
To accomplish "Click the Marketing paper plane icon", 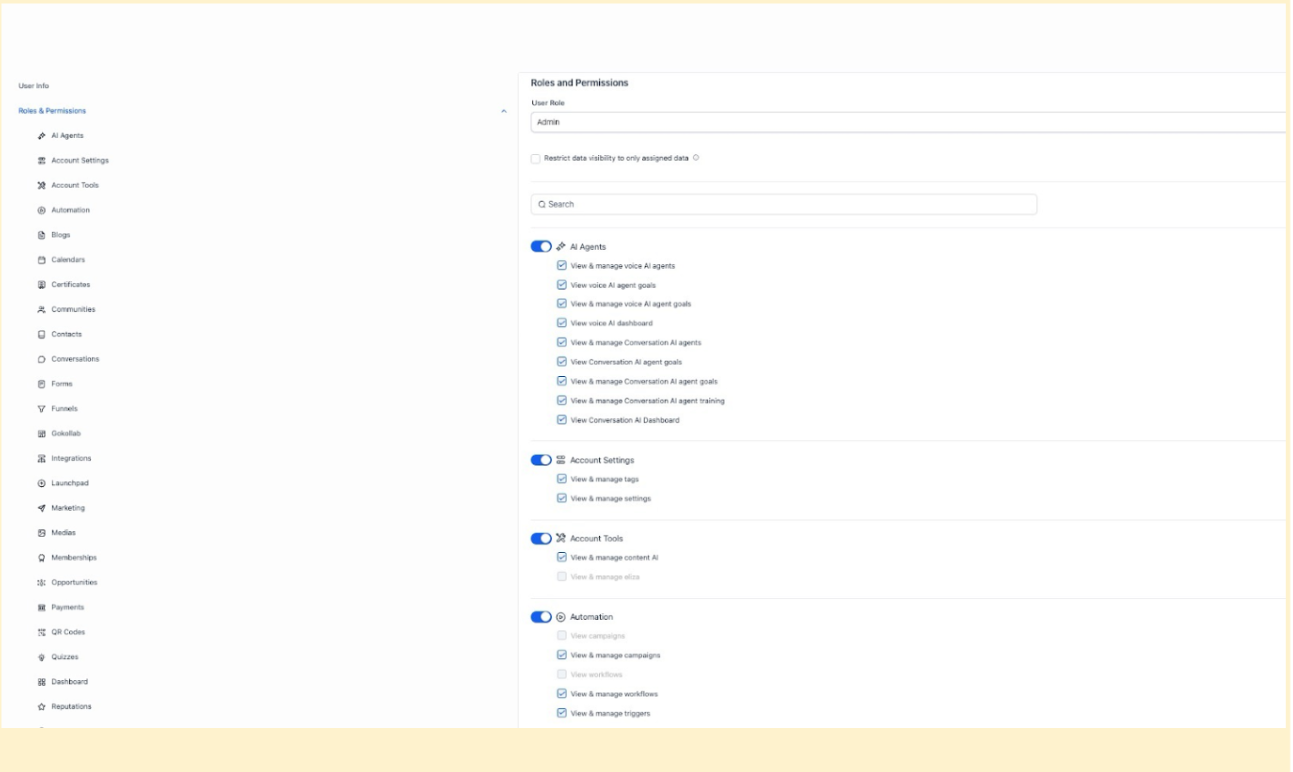I will 42,508.
